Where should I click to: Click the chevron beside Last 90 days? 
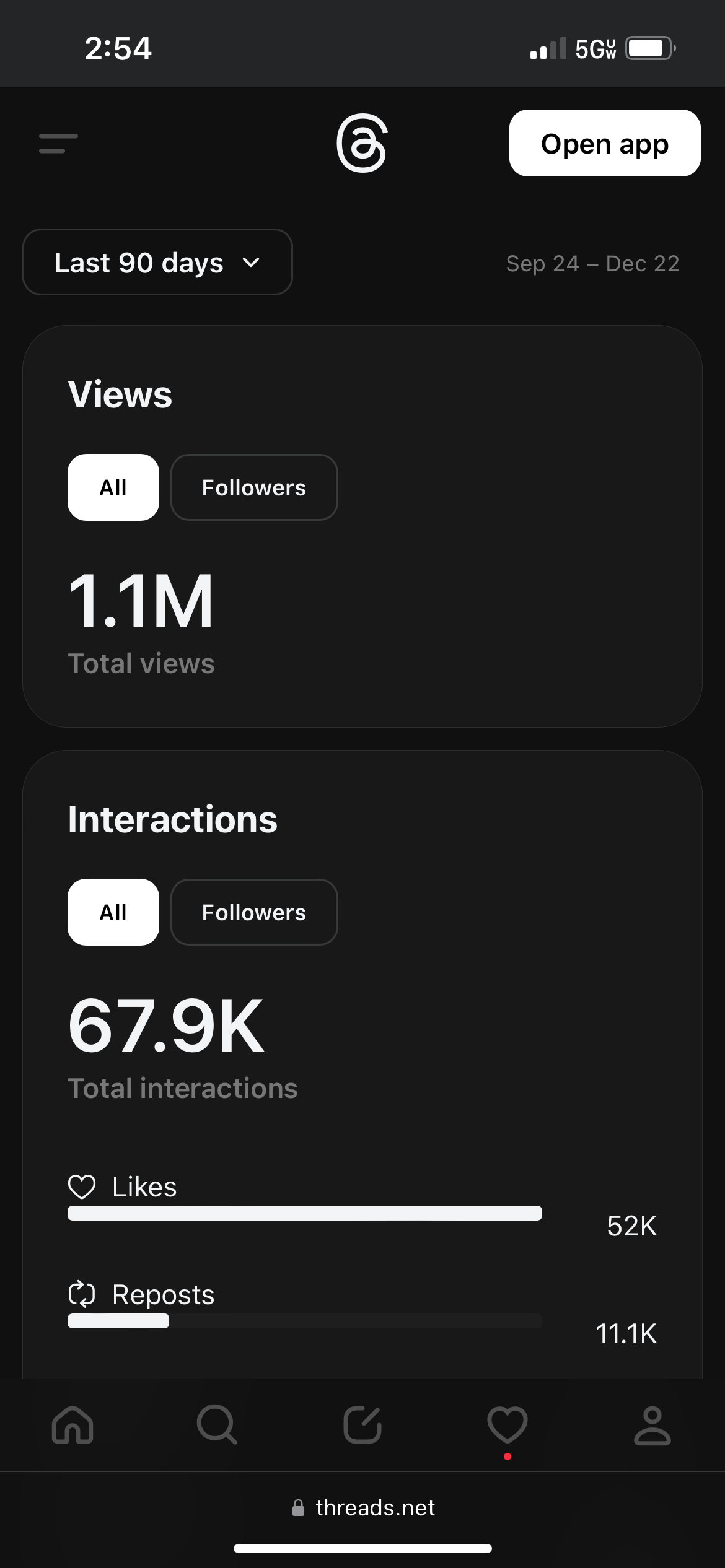click(251, 263)
